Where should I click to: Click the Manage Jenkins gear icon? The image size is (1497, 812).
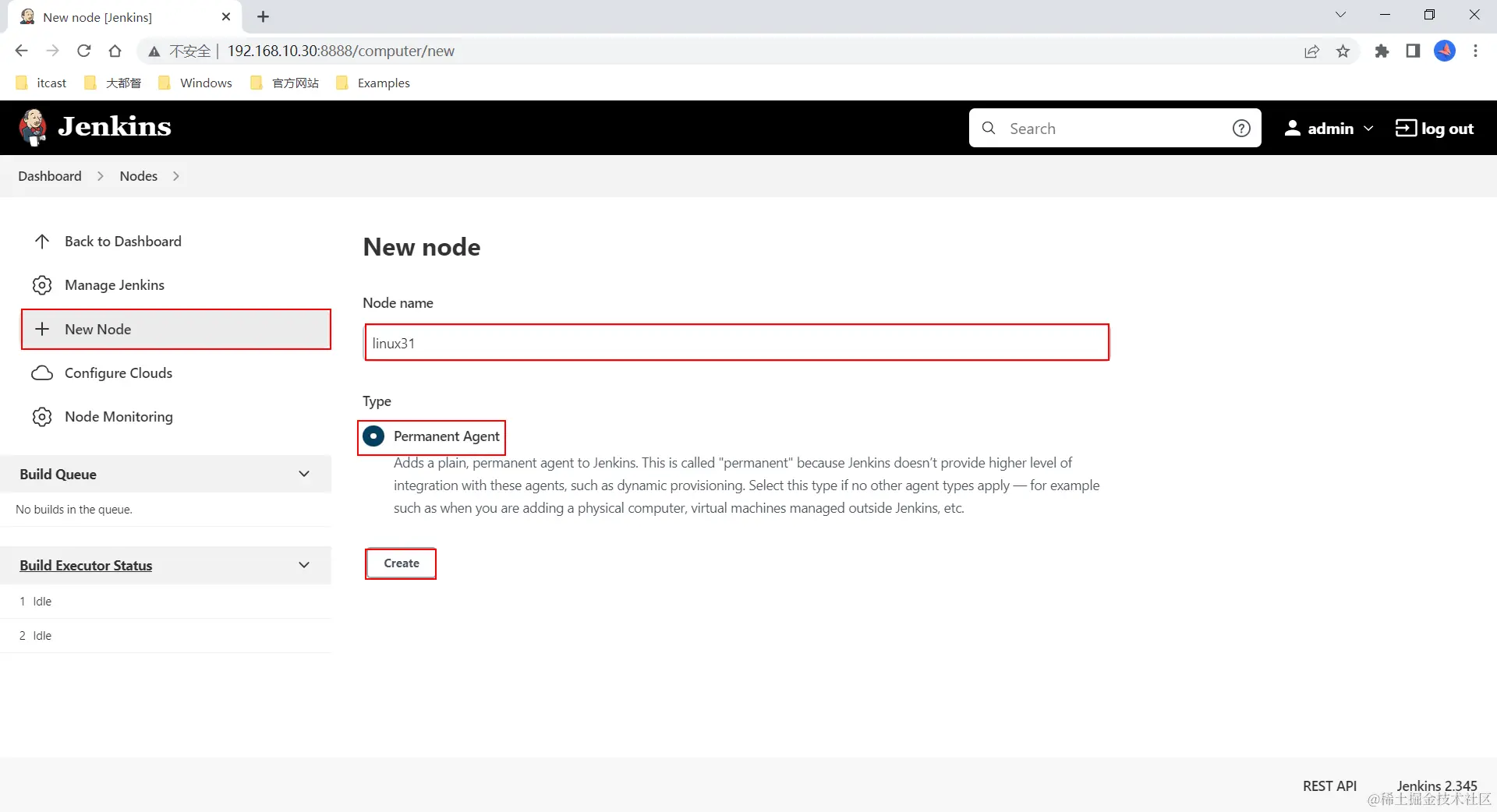point(42,285)
